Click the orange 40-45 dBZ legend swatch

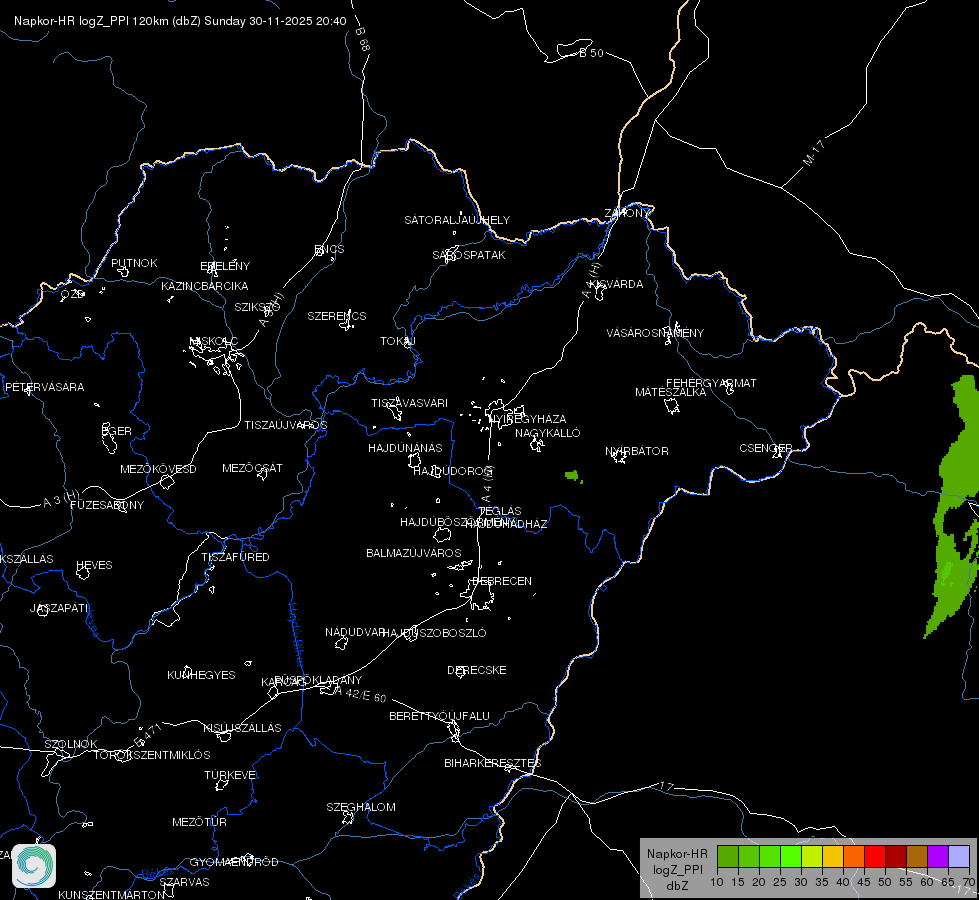tap(854, 856)
